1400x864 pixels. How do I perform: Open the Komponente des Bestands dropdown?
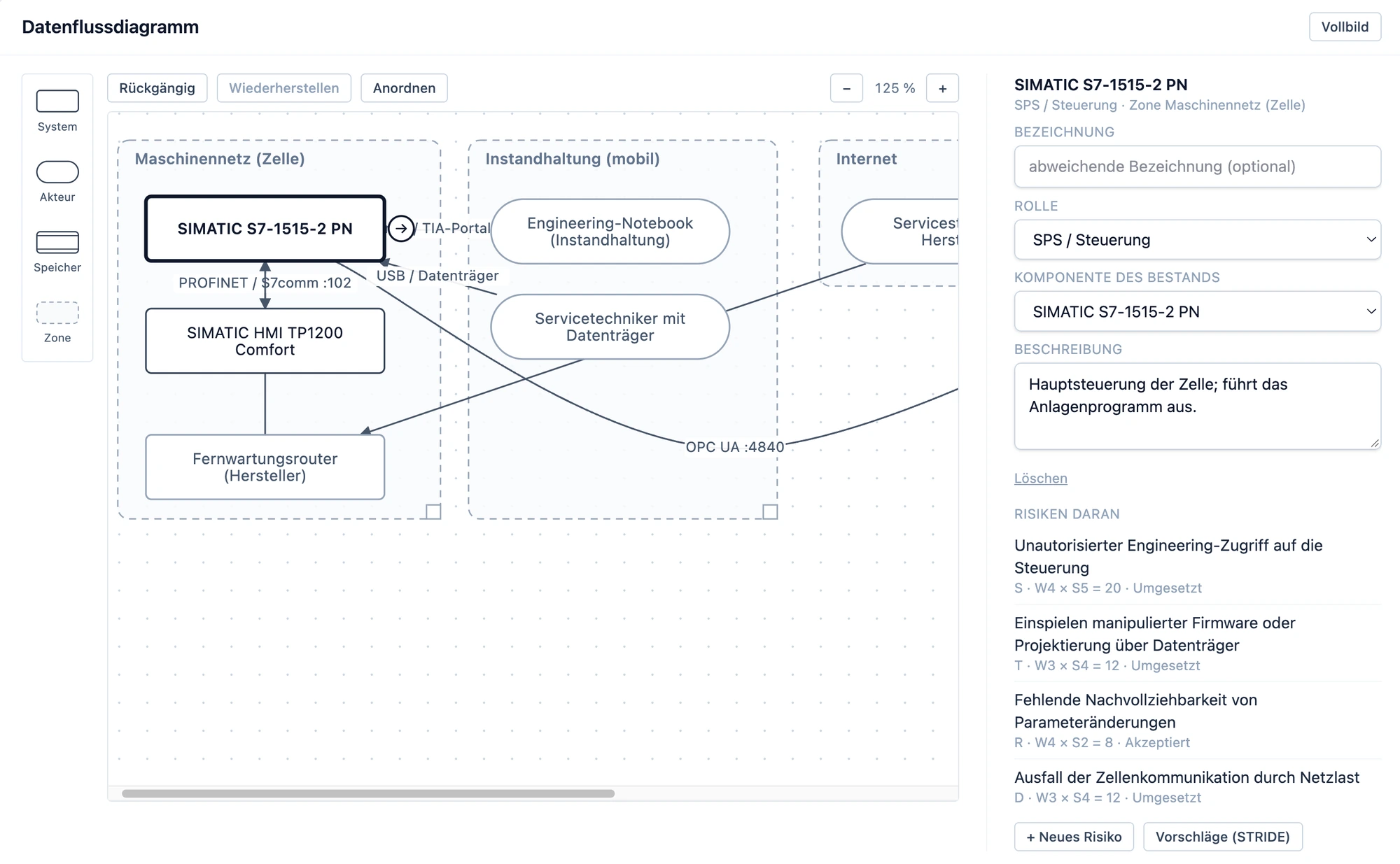pos(1197,311)
